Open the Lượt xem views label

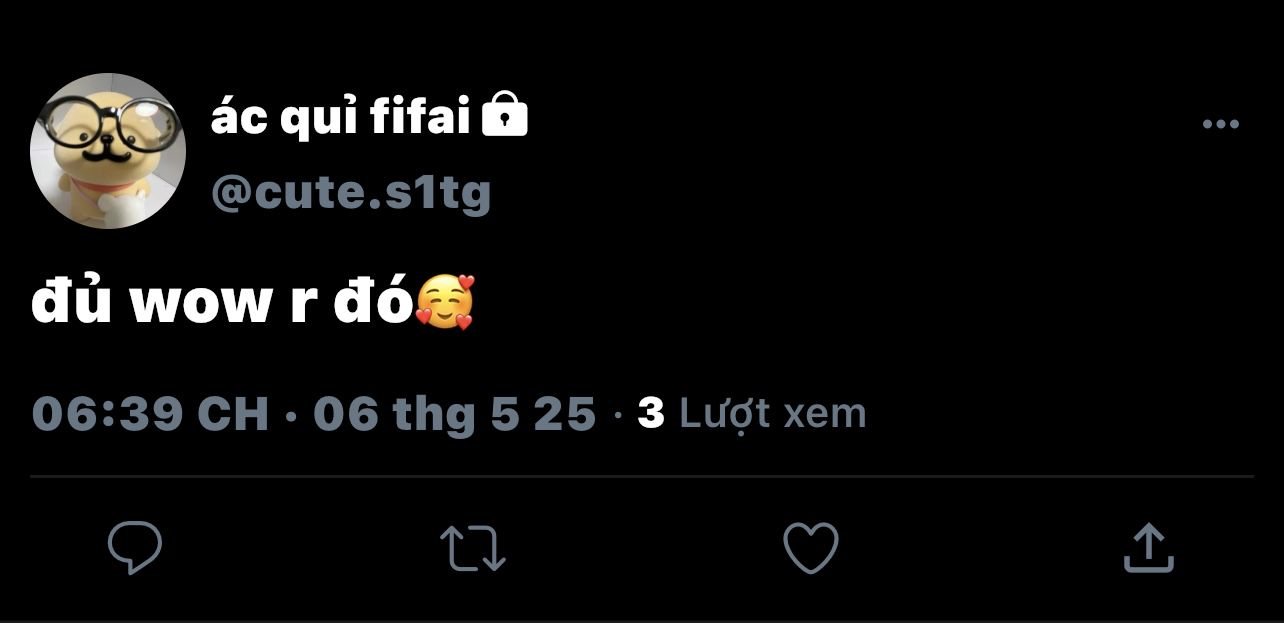[x=772, y=413]
